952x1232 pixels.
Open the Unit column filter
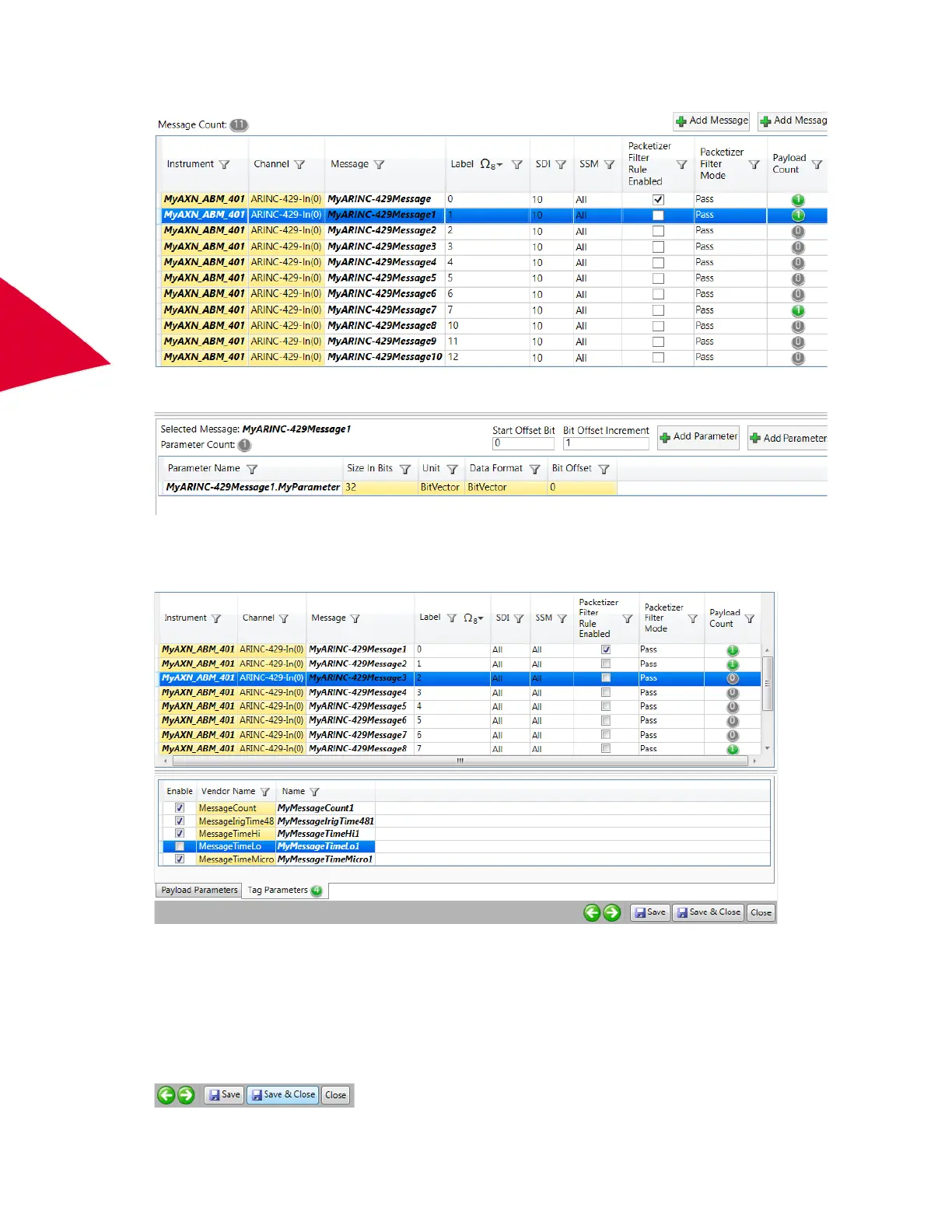pyautogui.click(x=452, y=469)
